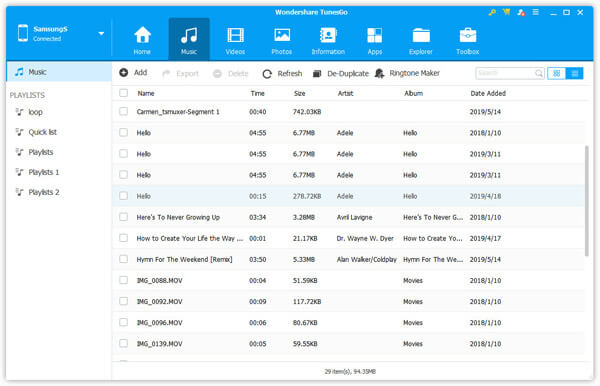Image resolution: width=600 pixels, height=386 pixels.
Task: Click Export in the toolbar
Action: pyautogui.click(x=181, y=73)
